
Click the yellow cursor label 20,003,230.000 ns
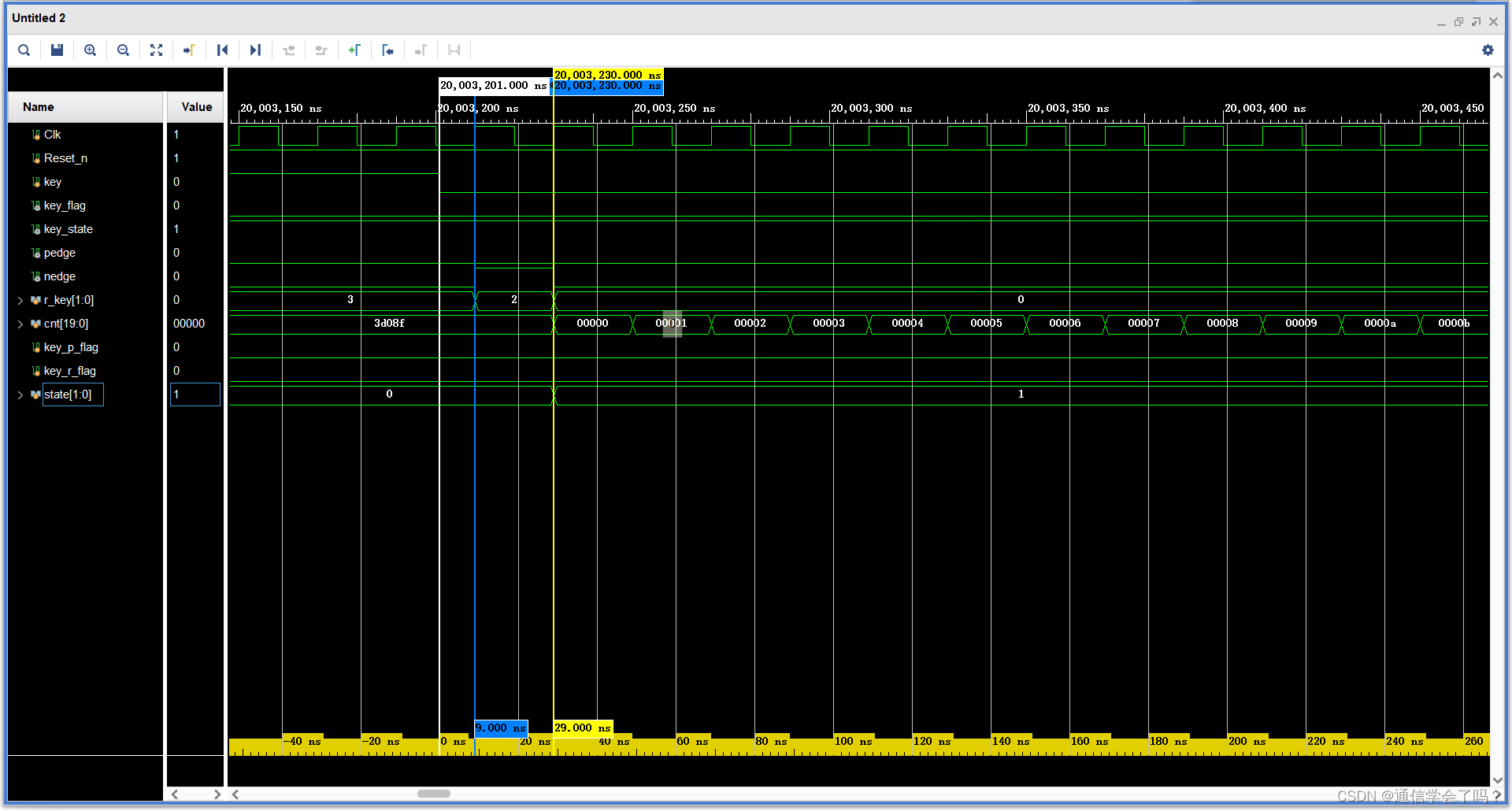[608, 75]
